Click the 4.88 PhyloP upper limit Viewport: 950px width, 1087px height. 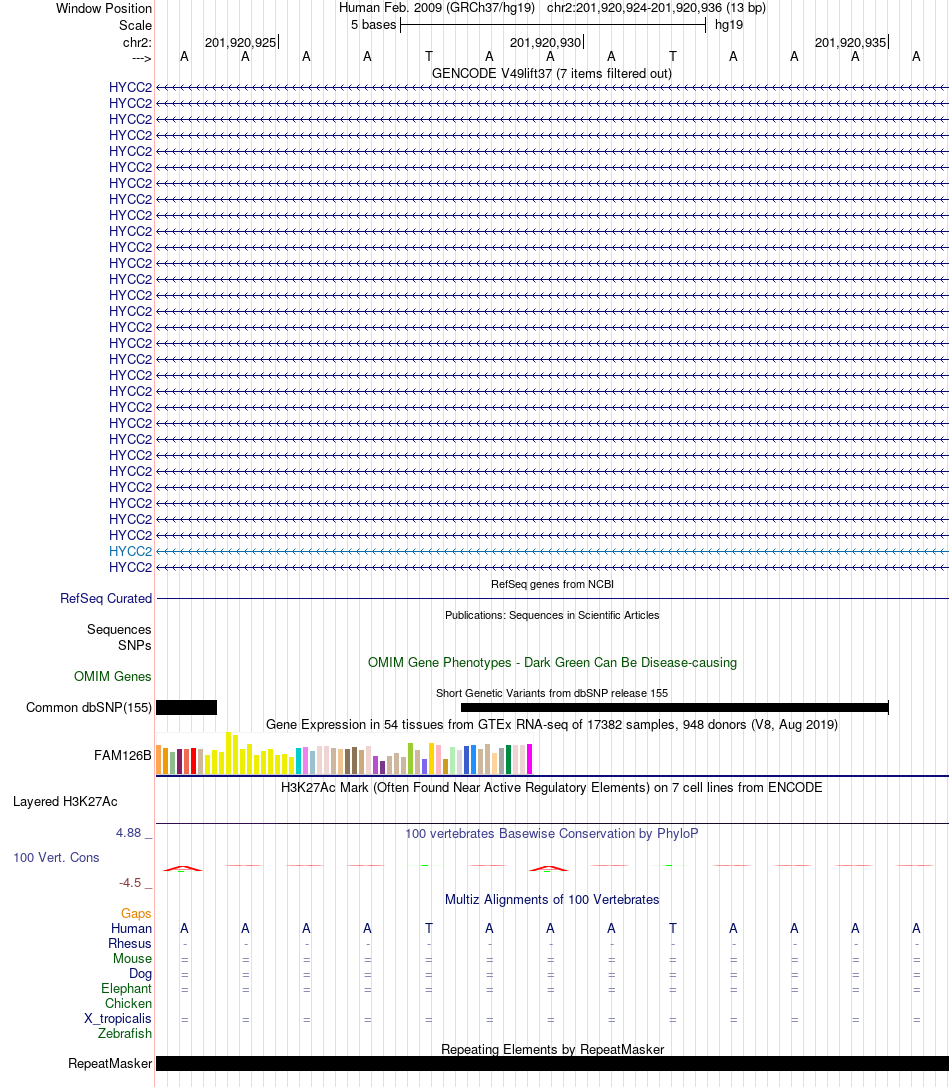click(128, 833)
